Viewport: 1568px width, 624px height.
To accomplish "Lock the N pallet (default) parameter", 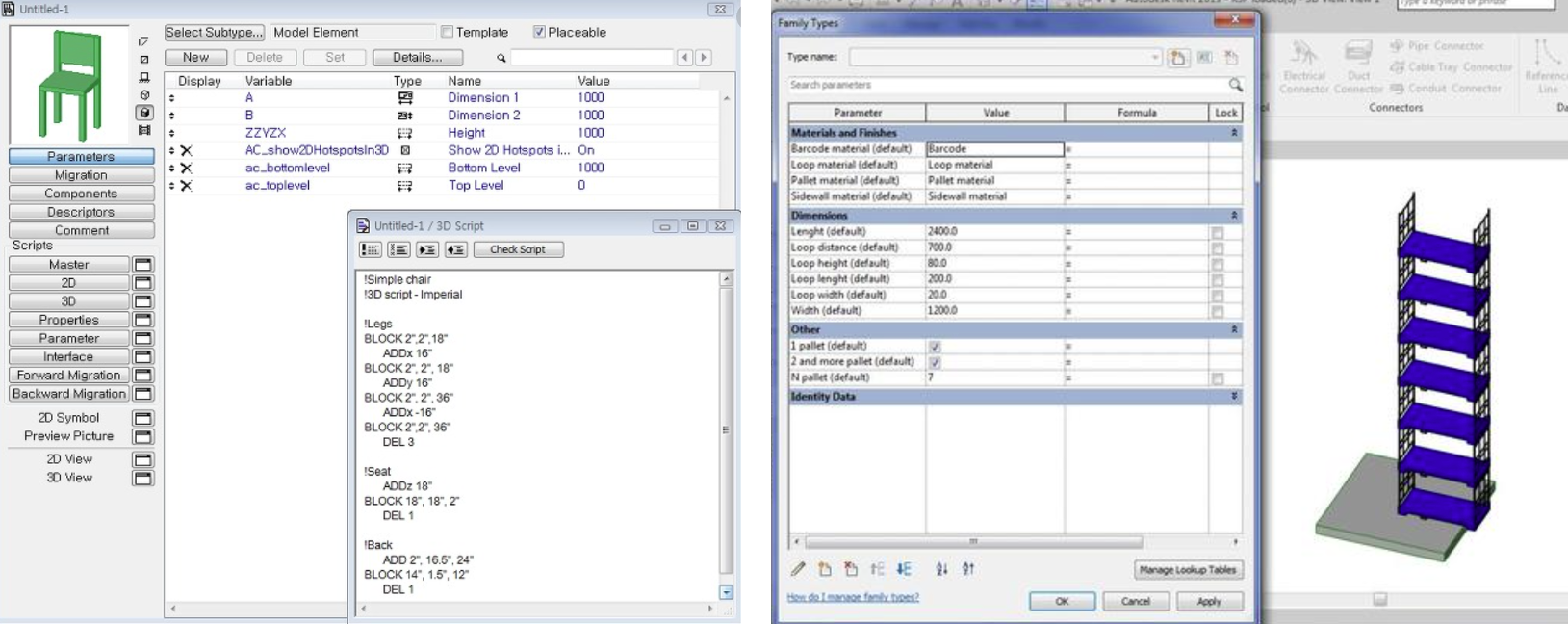I will (1218, 378).
